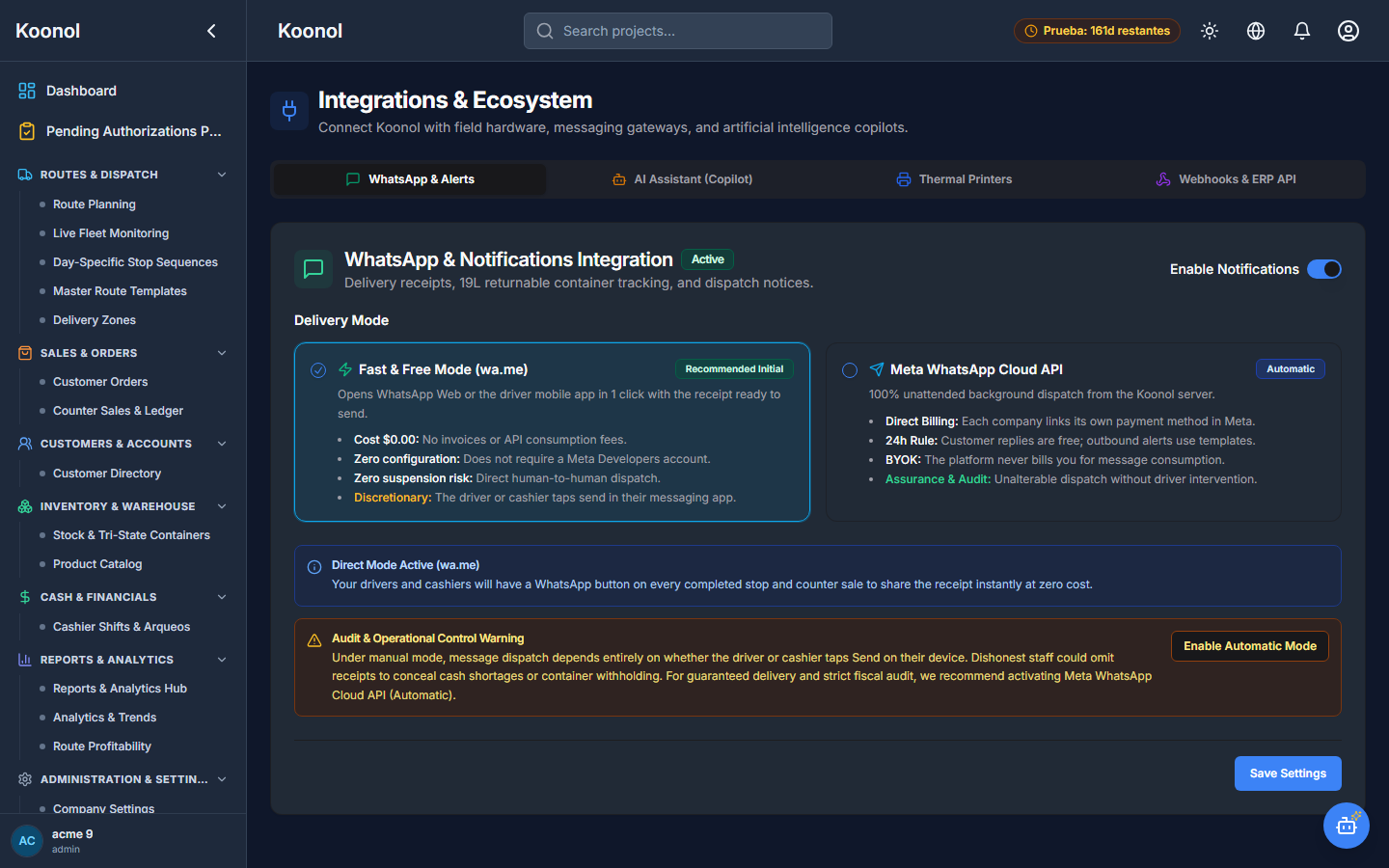The image size is (1389, 868).
Task: Open the Webhooks & ERP API tab
Action: point(1226,179)
